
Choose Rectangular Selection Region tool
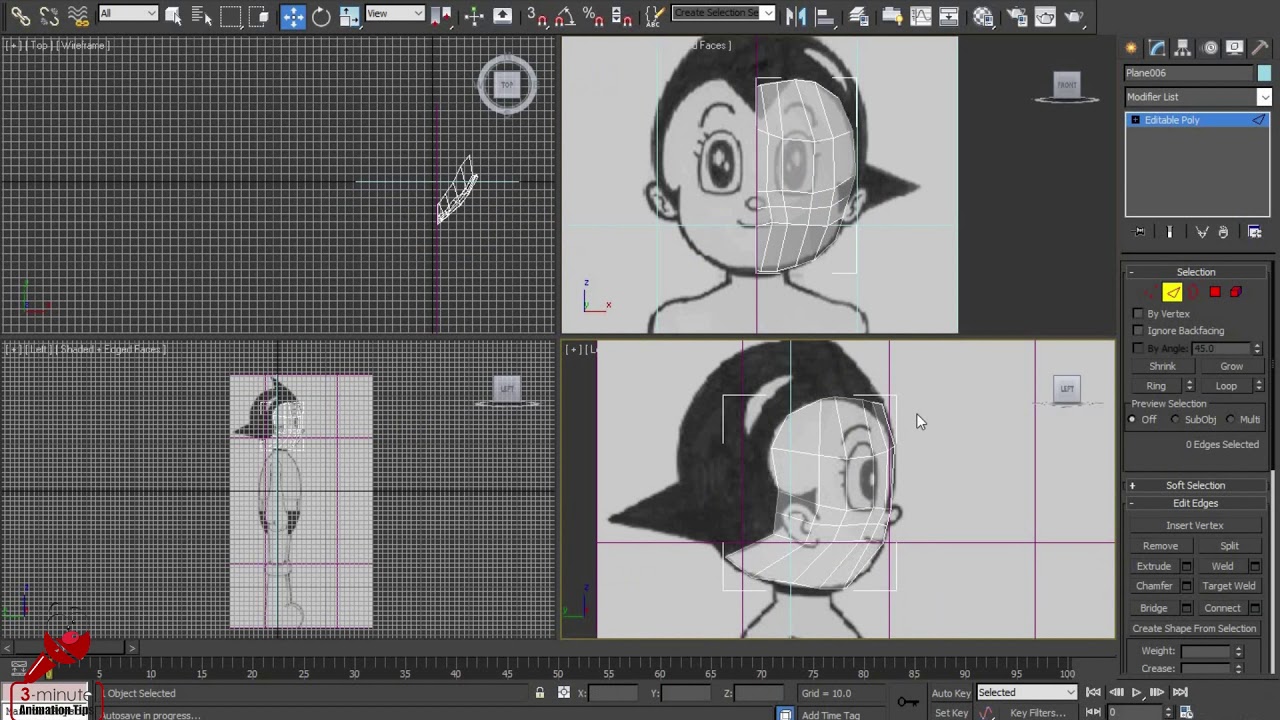[x=231, y=16]
